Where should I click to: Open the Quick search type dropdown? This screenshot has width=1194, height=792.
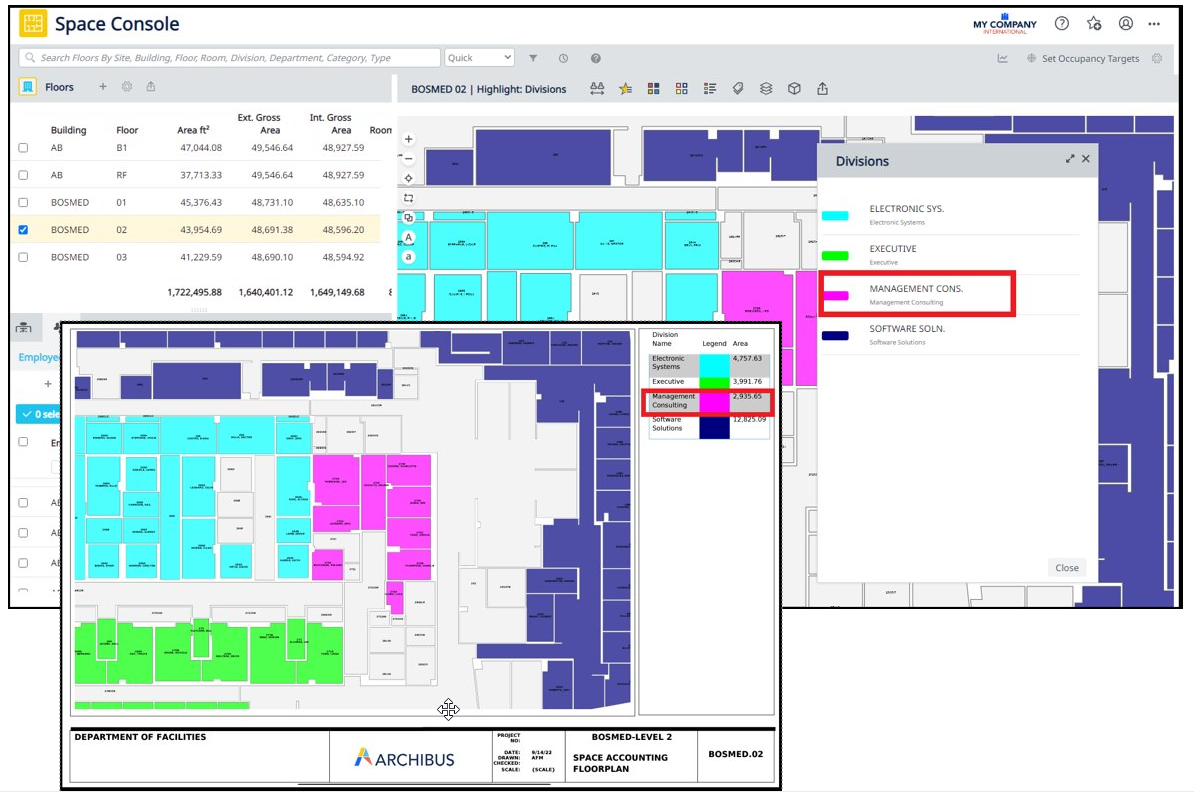[479, 58]
